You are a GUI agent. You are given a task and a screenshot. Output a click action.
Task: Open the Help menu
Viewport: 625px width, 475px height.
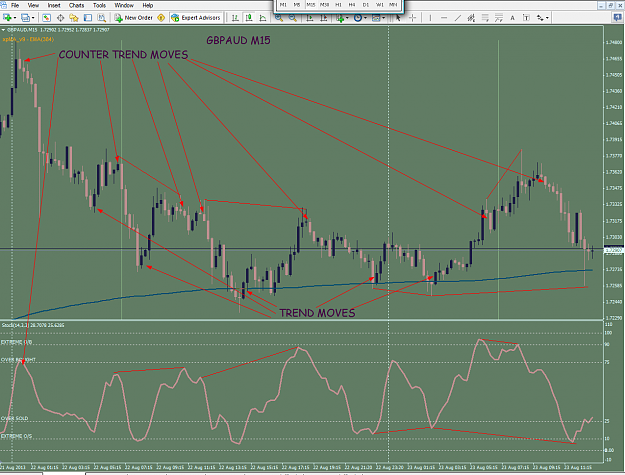147,5
